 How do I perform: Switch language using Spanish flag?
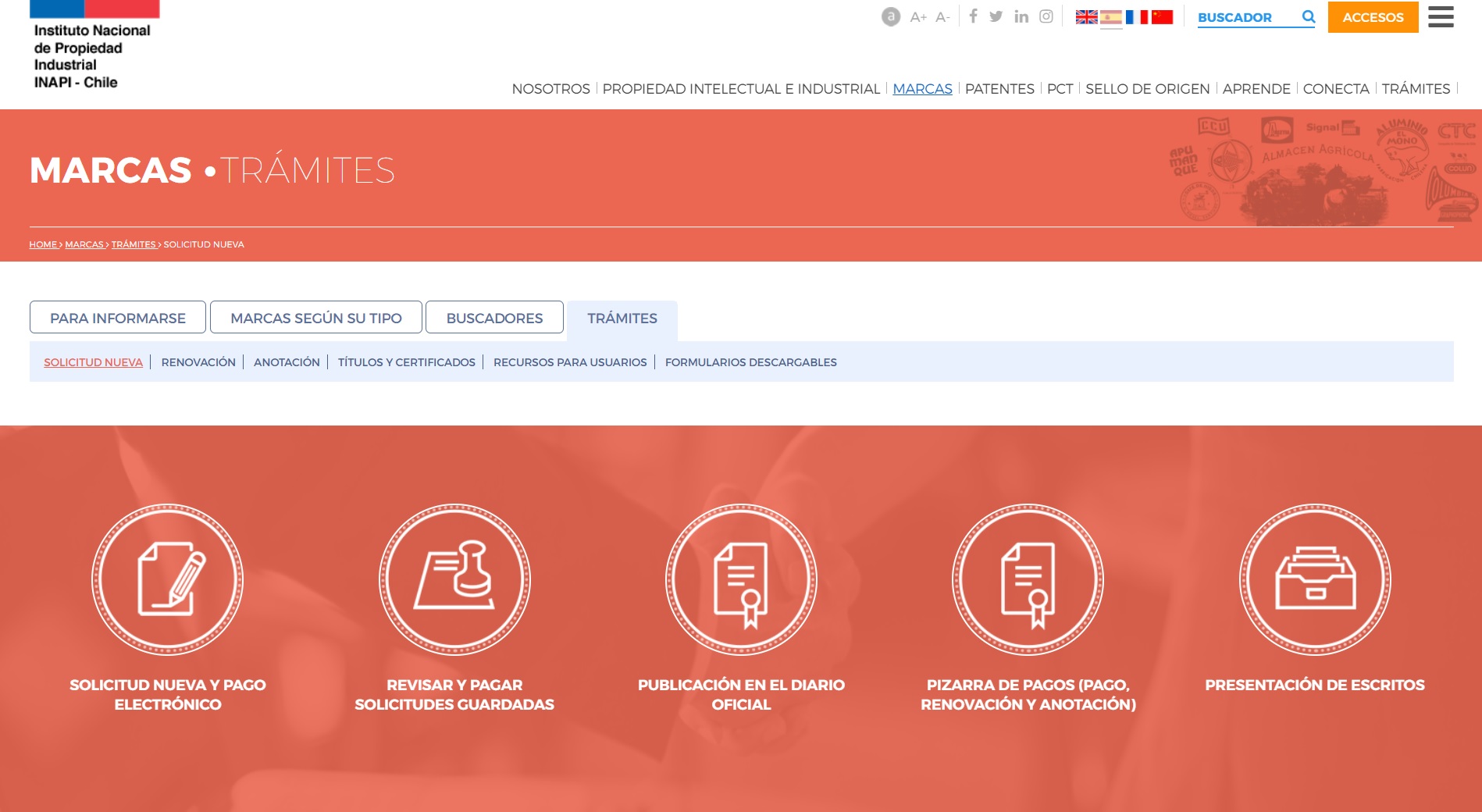point(1111,17)
